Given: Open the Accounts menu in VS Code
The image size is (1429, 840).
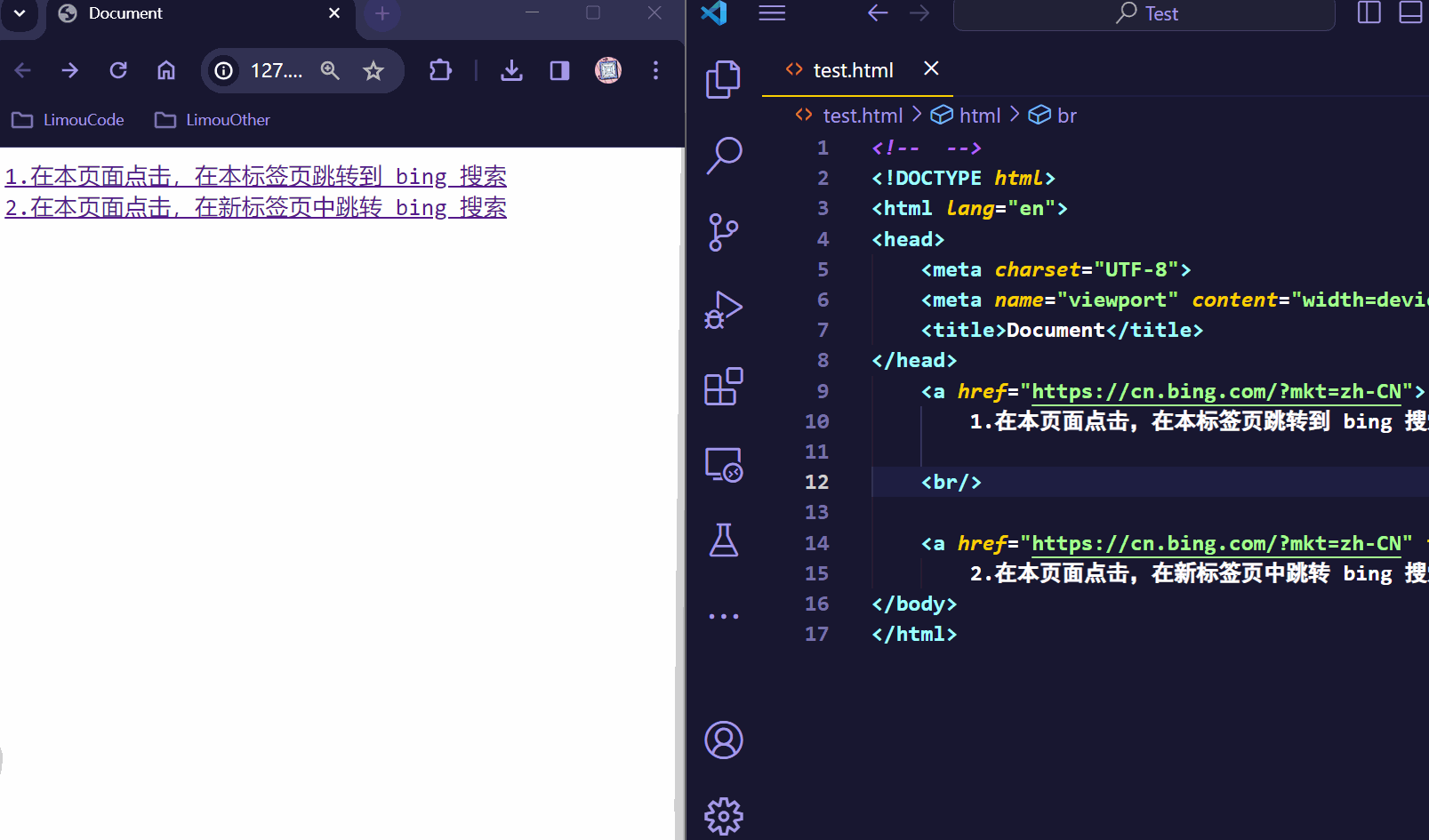Looking at the screenshot, I should (723, 740).
